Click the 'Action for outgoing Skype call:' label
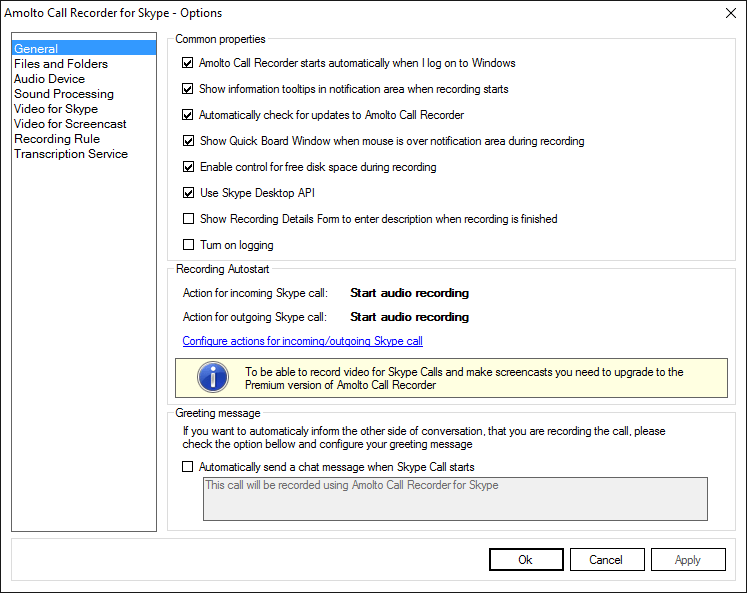Screen dimensions: 747x593 255,317
